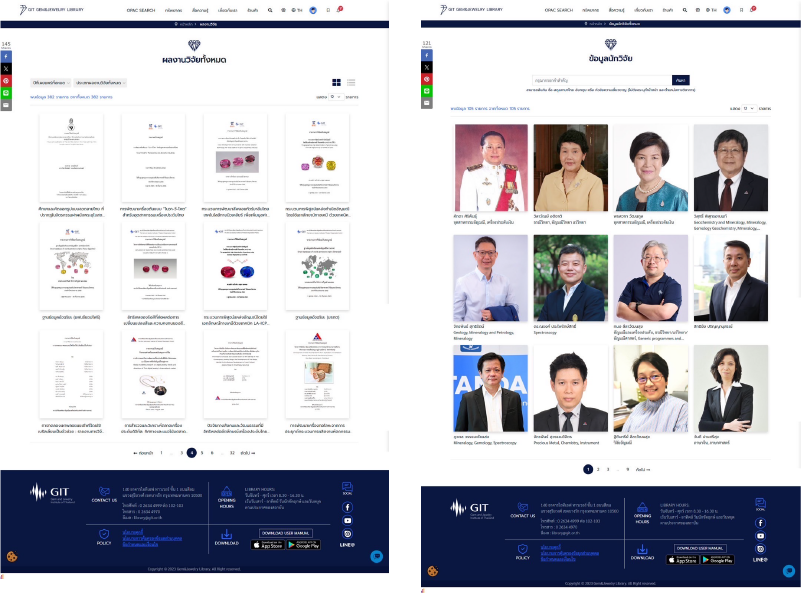
Task: Open chat bubble on researchers page
Action: [789, 571]
